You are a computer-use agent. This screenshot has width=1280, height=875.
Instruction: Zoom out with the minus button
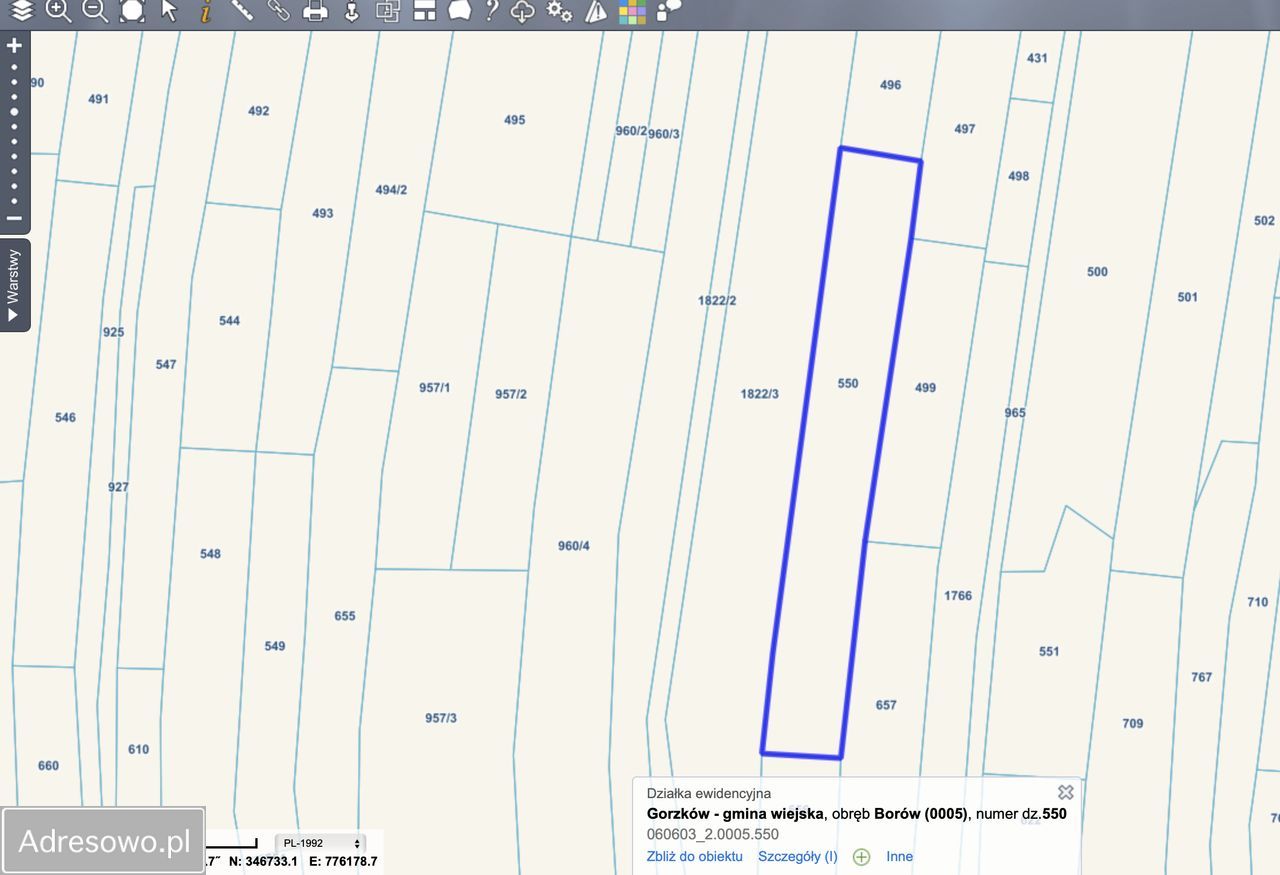tap(14, 218)
